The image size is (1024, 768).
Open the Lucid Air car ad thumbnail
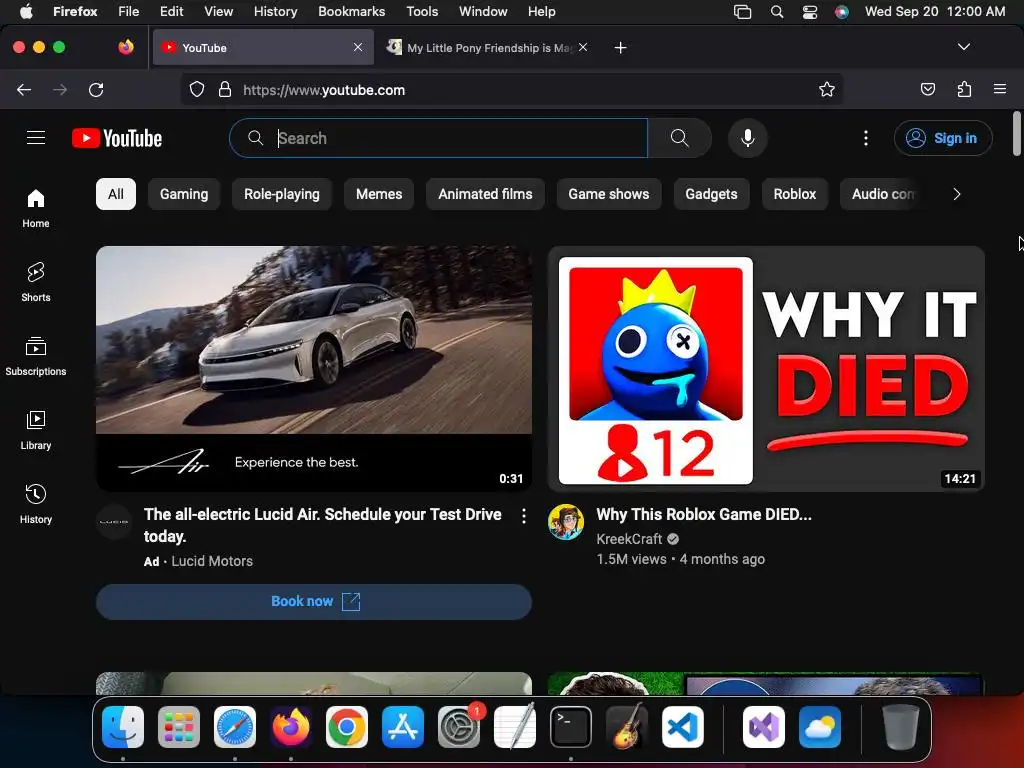click(314, 369)
